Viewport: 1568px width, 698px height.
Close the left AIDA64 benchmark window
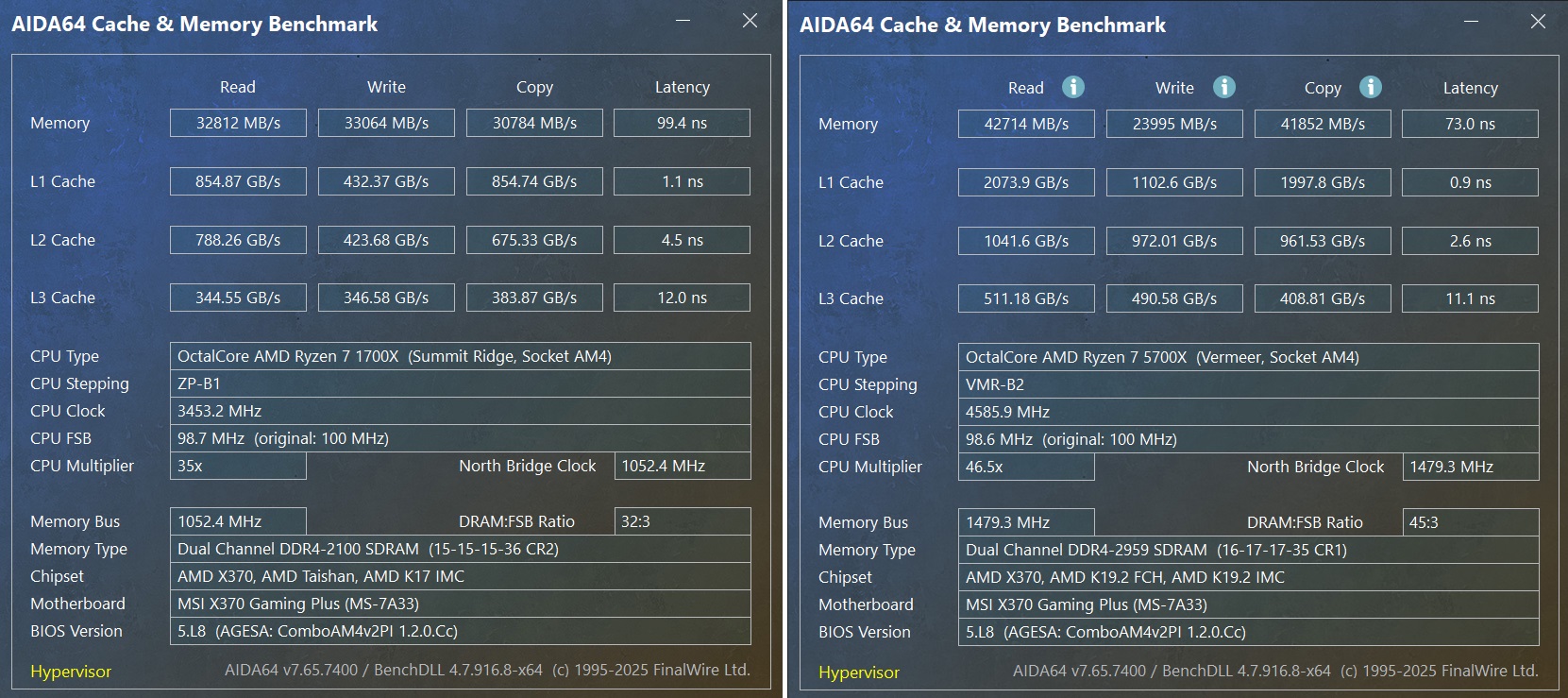750,20
